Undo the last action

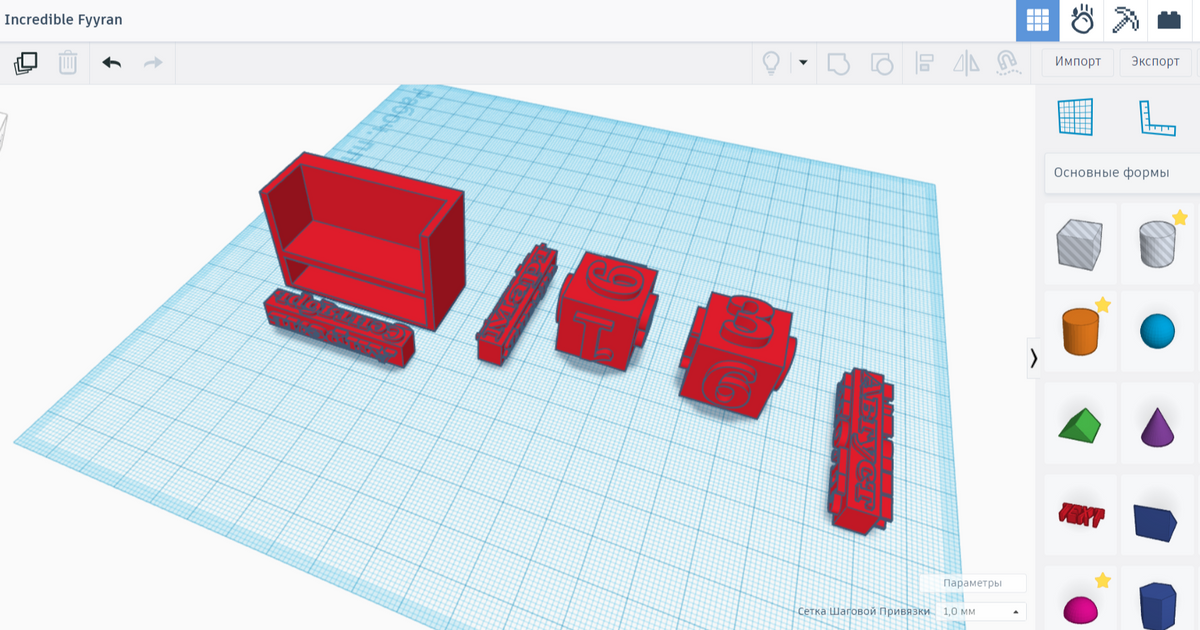tap(111, 63)
